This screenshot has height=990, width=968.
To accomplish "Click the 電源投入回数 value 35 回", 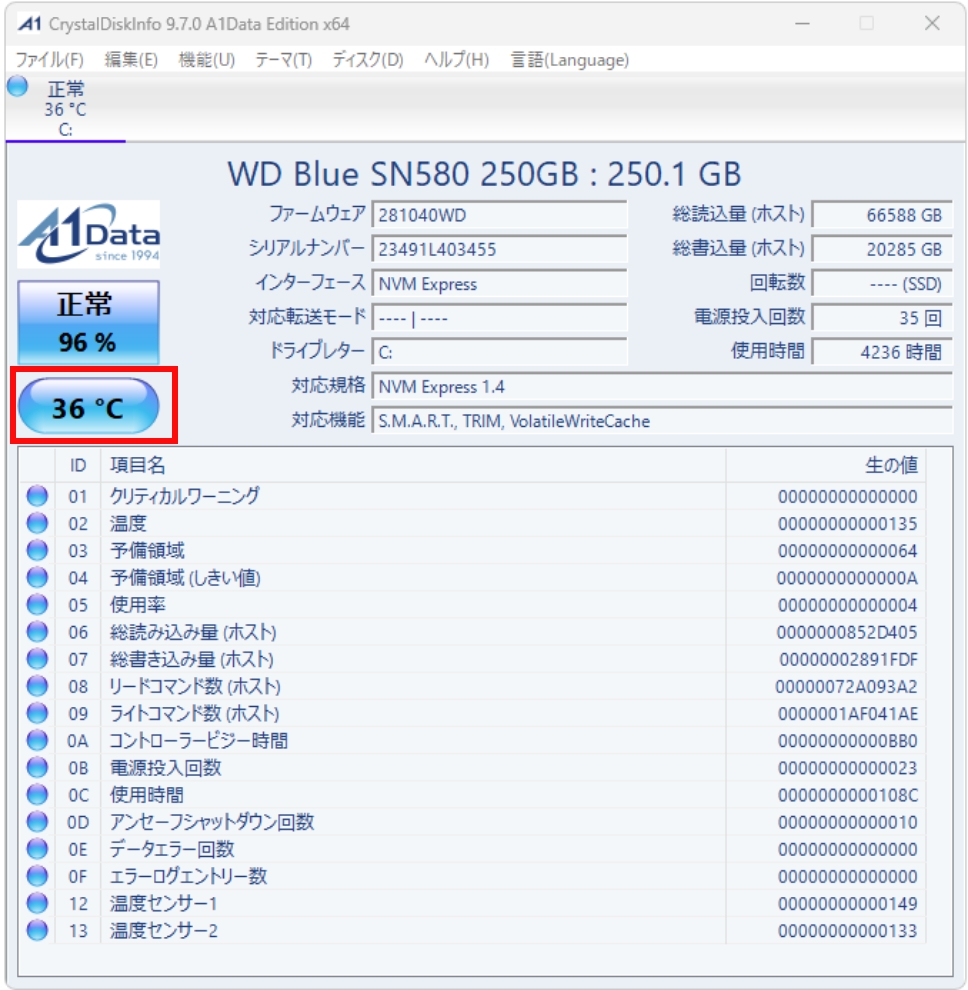I will click(x=881, y=318).
